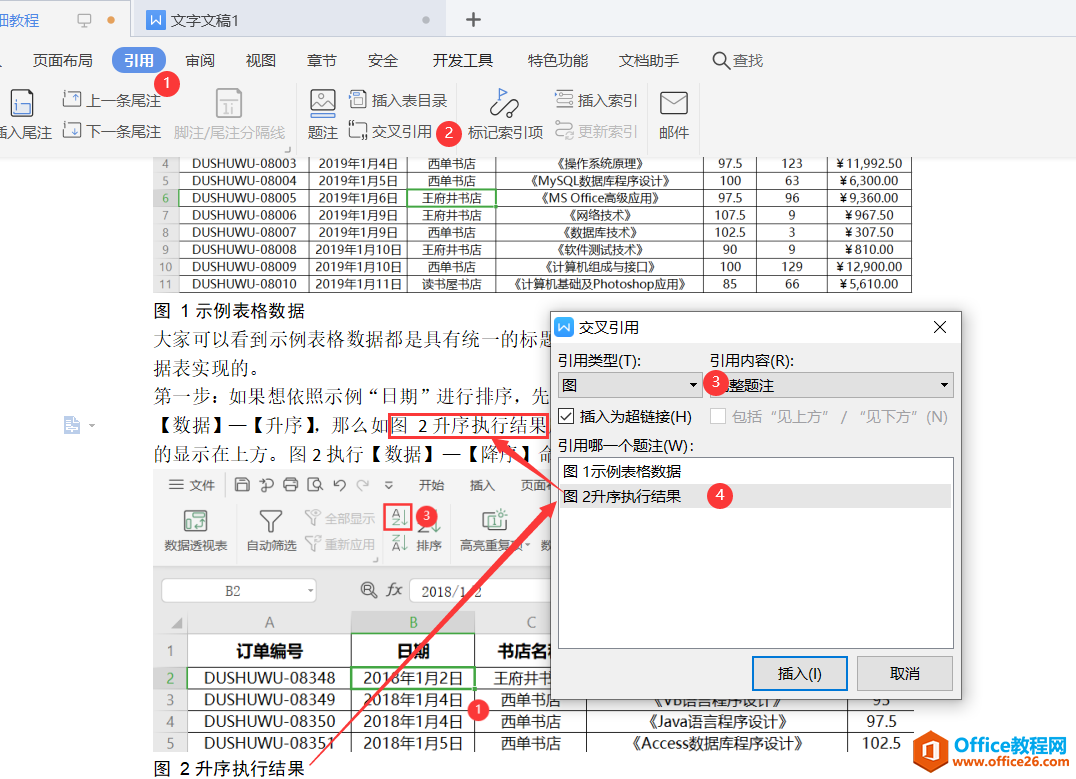The width and height of the screenshot is (1076, 779).
Task: Click the undo arrow in embedded toolbar
Action: point(340,485)
